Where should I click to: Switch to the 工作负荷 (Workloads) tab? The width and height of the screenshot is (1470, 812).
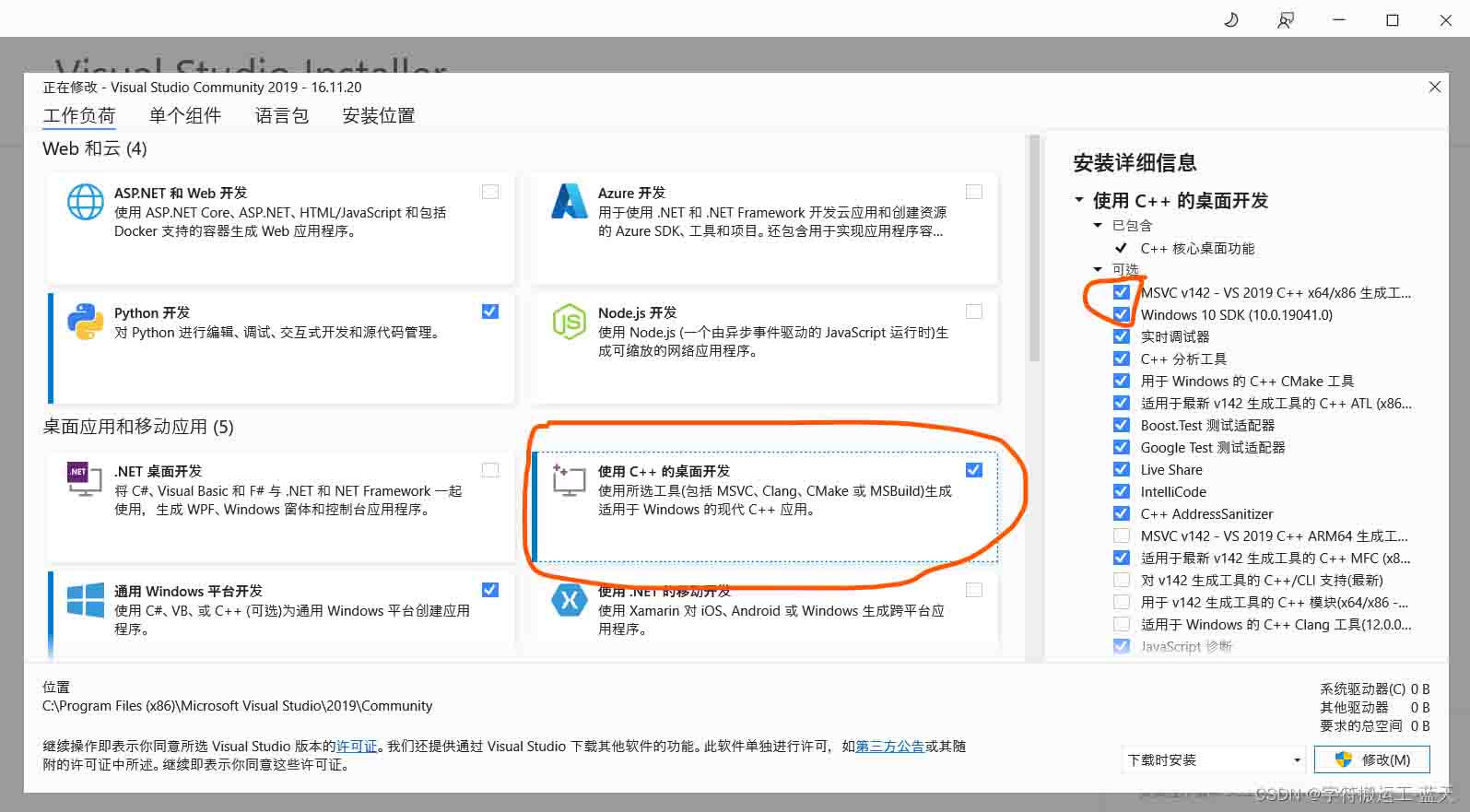click(79, 115)
